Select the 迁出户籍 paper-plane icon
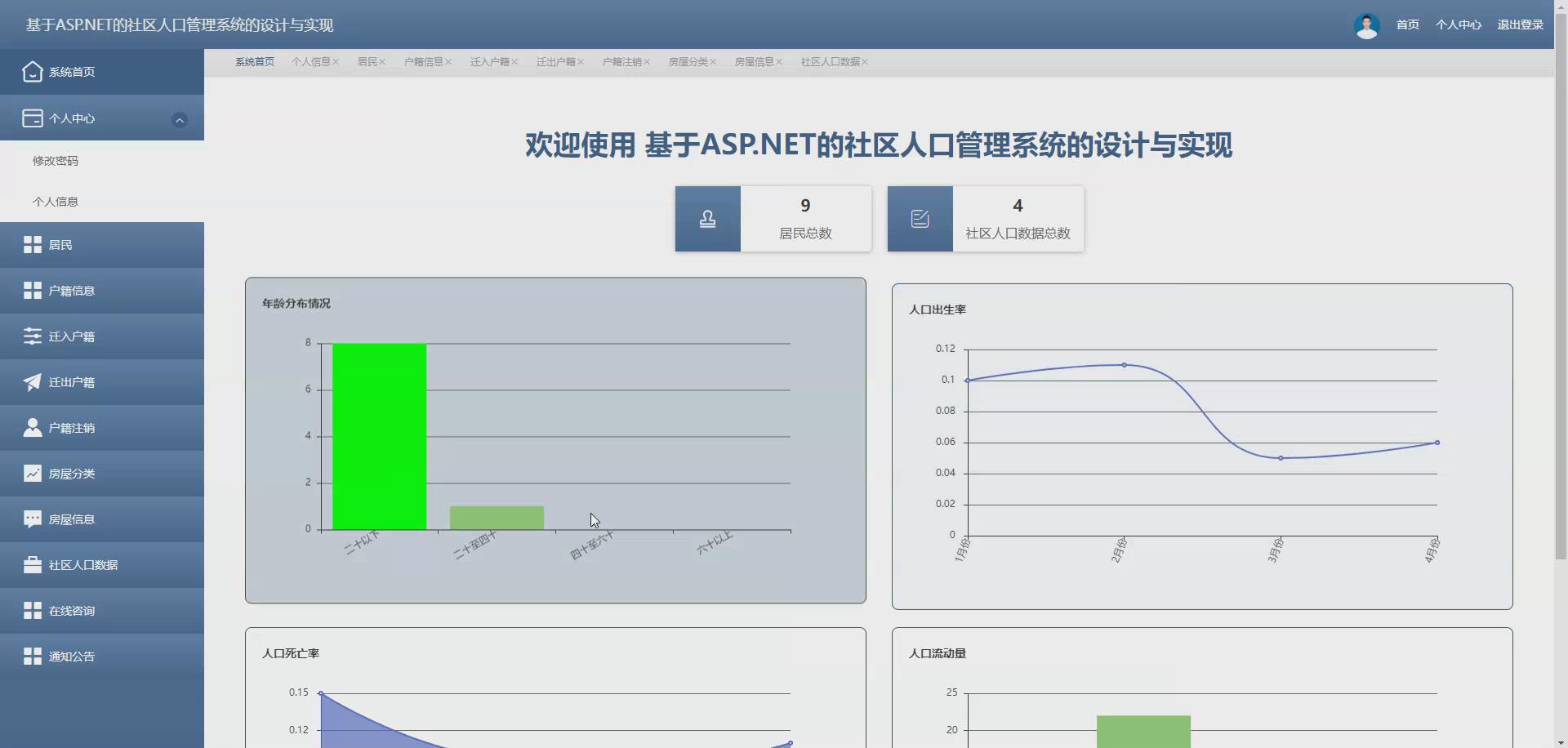The height and width of the screenshot is (748, 1568). (32, 381)
